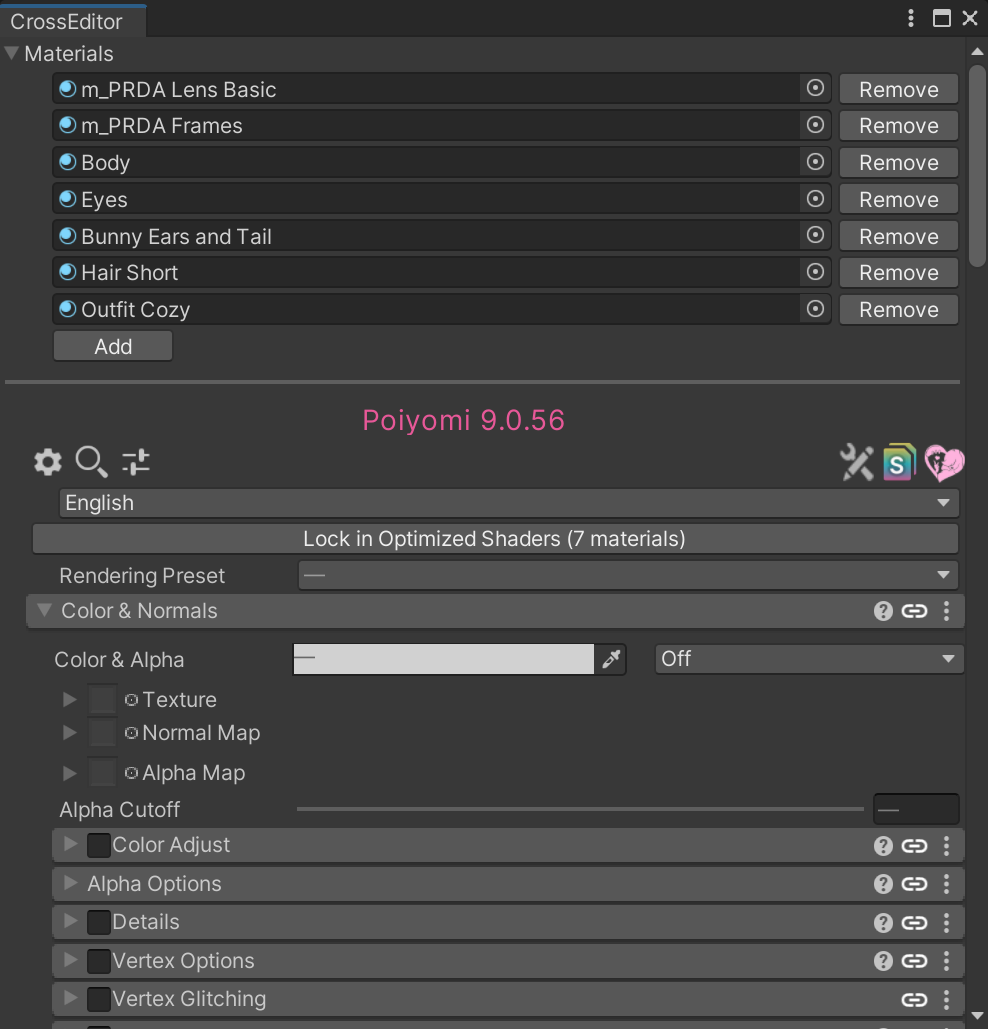Screen dimensions: 988x1029
Task: Click the Poiyomi 9.0.56 title text
Action: 463,420
